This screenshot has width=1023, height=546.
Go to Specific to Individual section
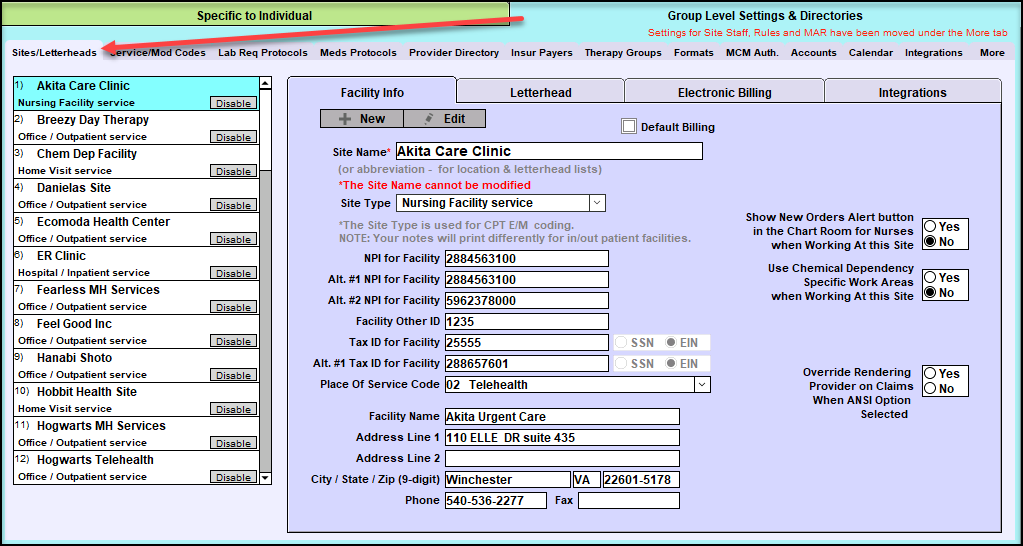pos(254,16)
